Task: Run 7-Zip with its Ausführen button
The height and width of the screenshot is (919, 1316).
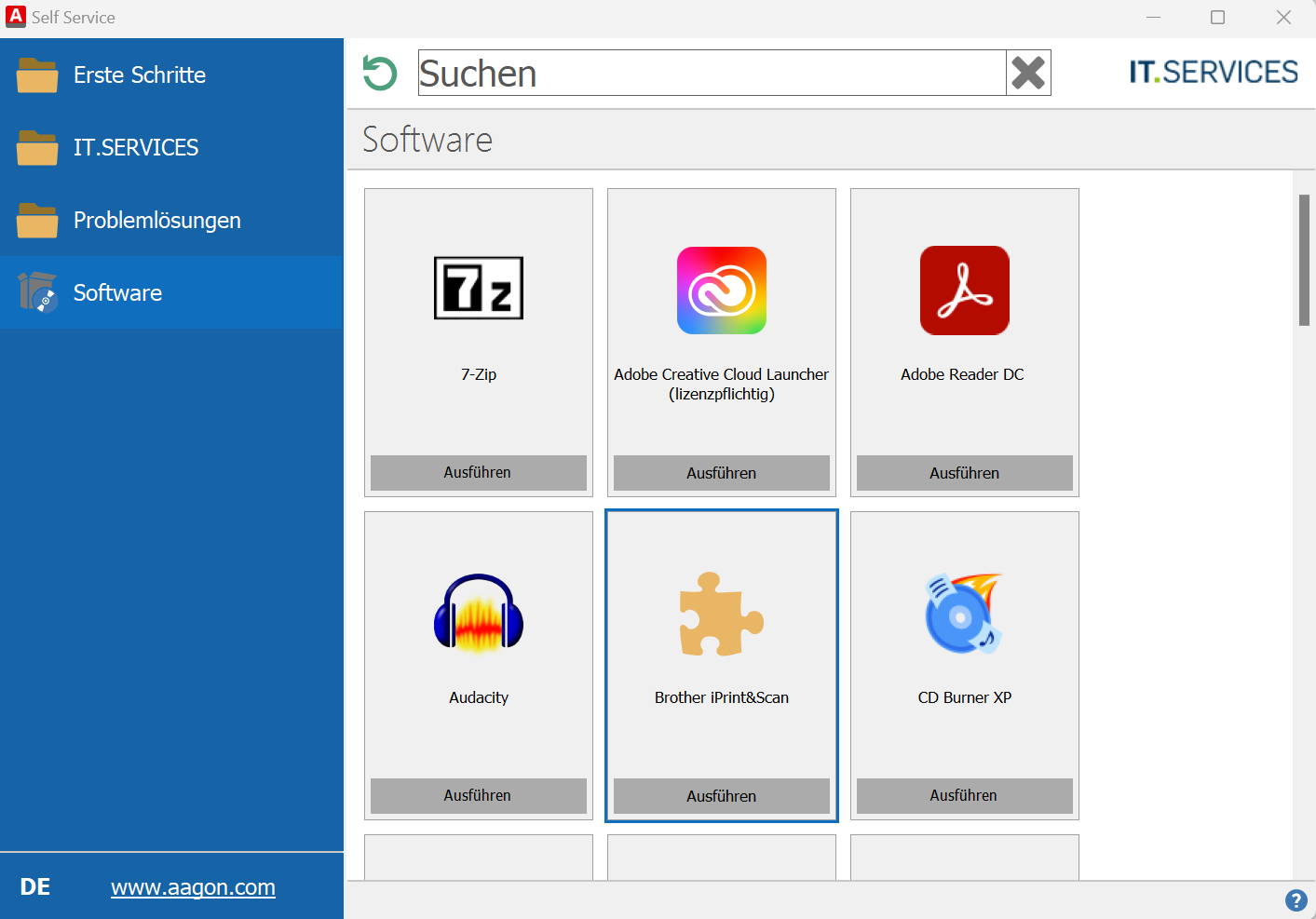Action: pos(478,472)
